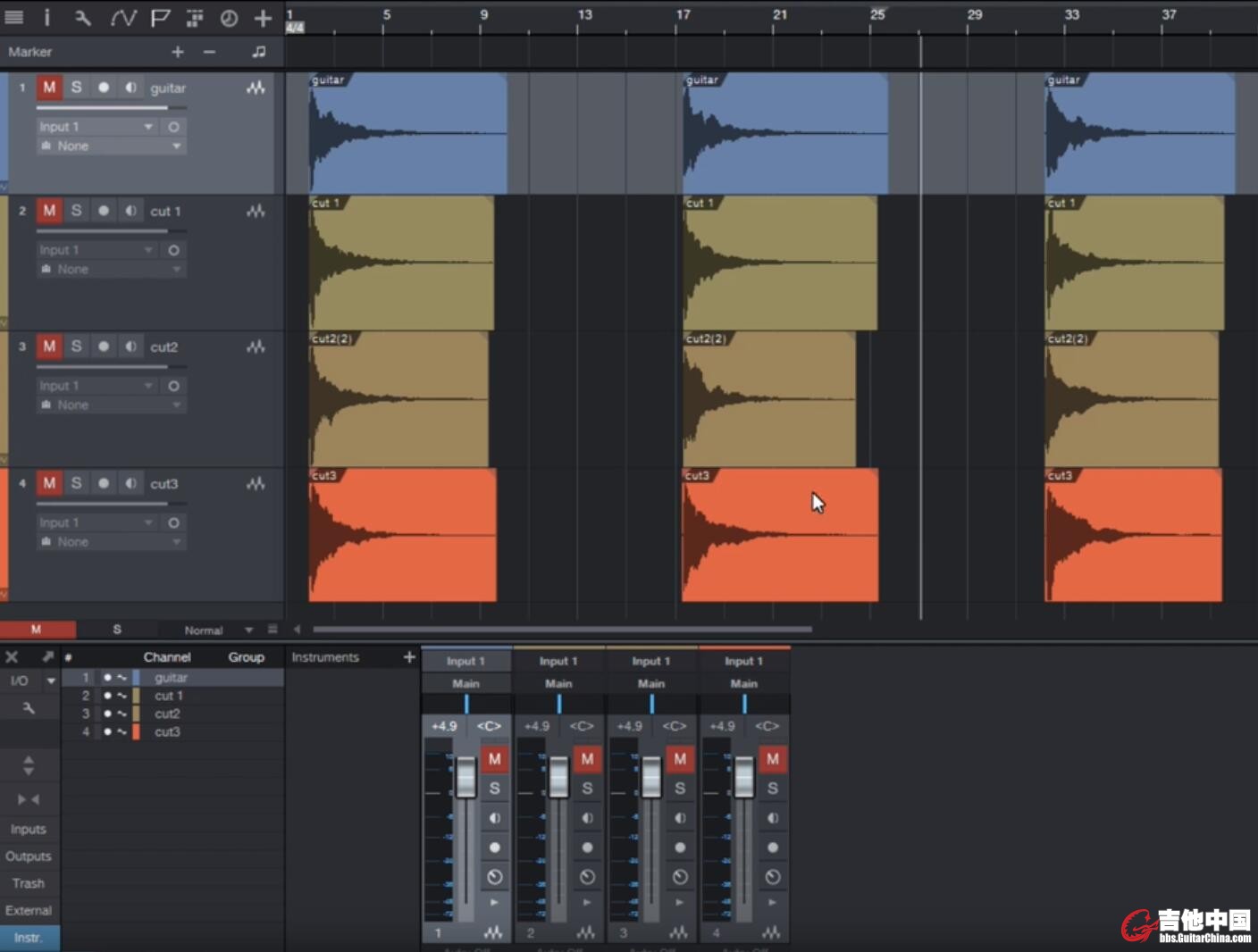The image size is (1258, 952).
Task: Add an instrument with the Instruments plus
Action: click(x=409, y=657)
